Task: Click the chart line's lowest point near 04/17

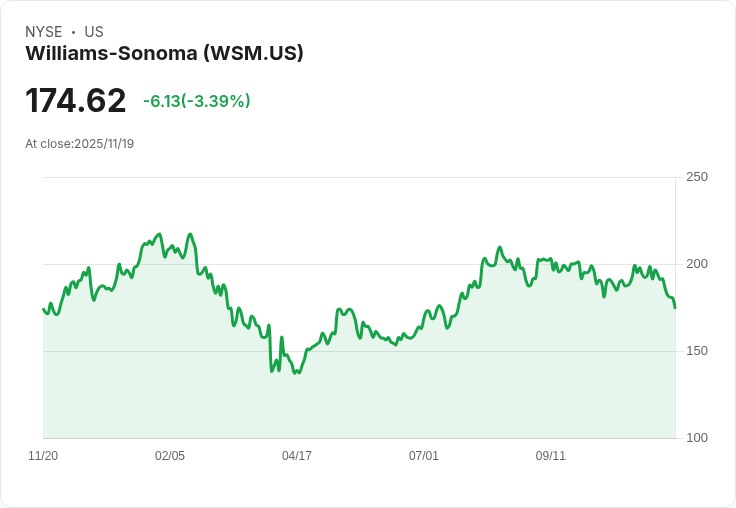Action: [x=295, y=373]
